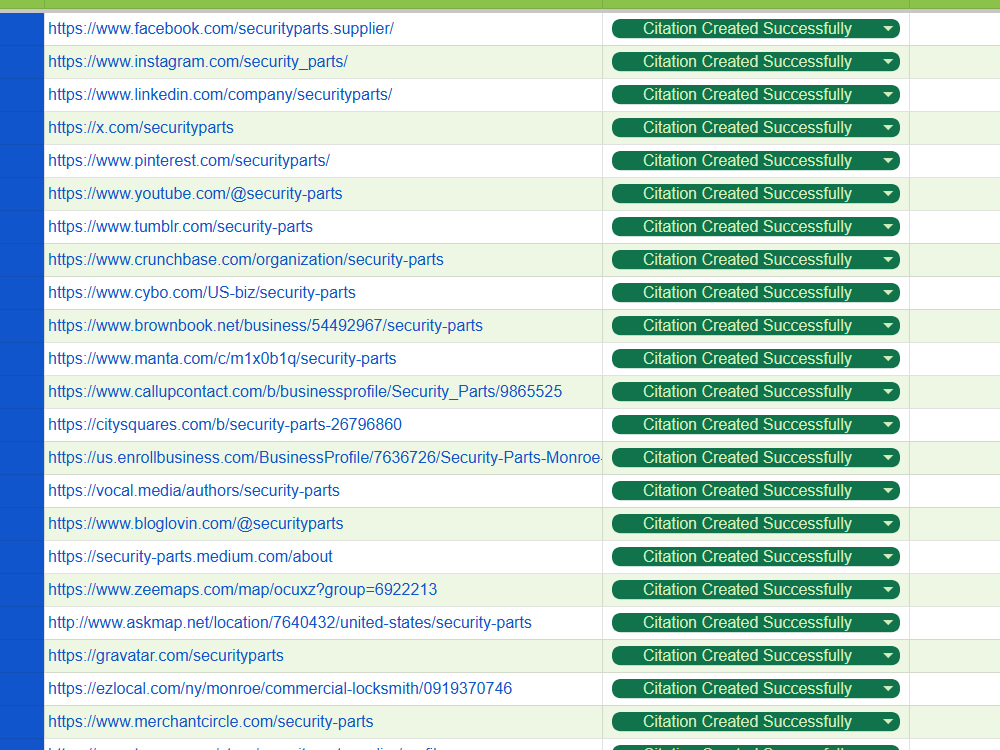This screenshot has height=750, width=1000.
Task: Expand status dropdown arrow in pinterest row
Action: pyautogui.click(x=888, y=161)
